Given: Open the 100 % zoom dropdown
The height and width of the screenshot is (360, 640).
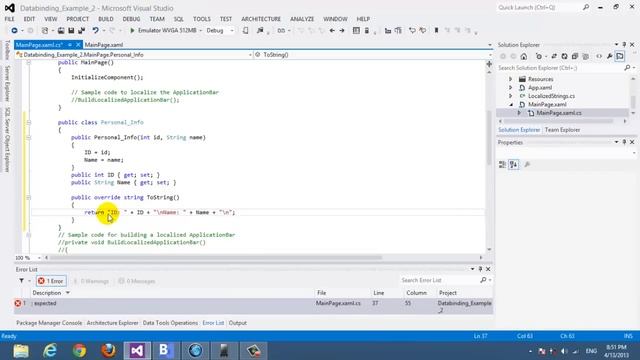Looking at the screenshot, I should (x=39, y=258).
